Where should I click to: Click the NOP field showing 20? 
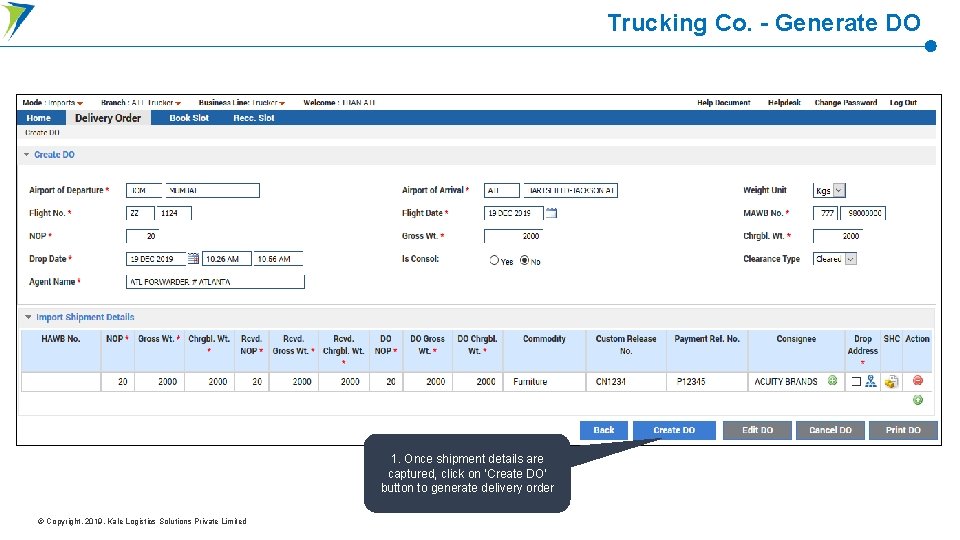[x=143, y=236]
